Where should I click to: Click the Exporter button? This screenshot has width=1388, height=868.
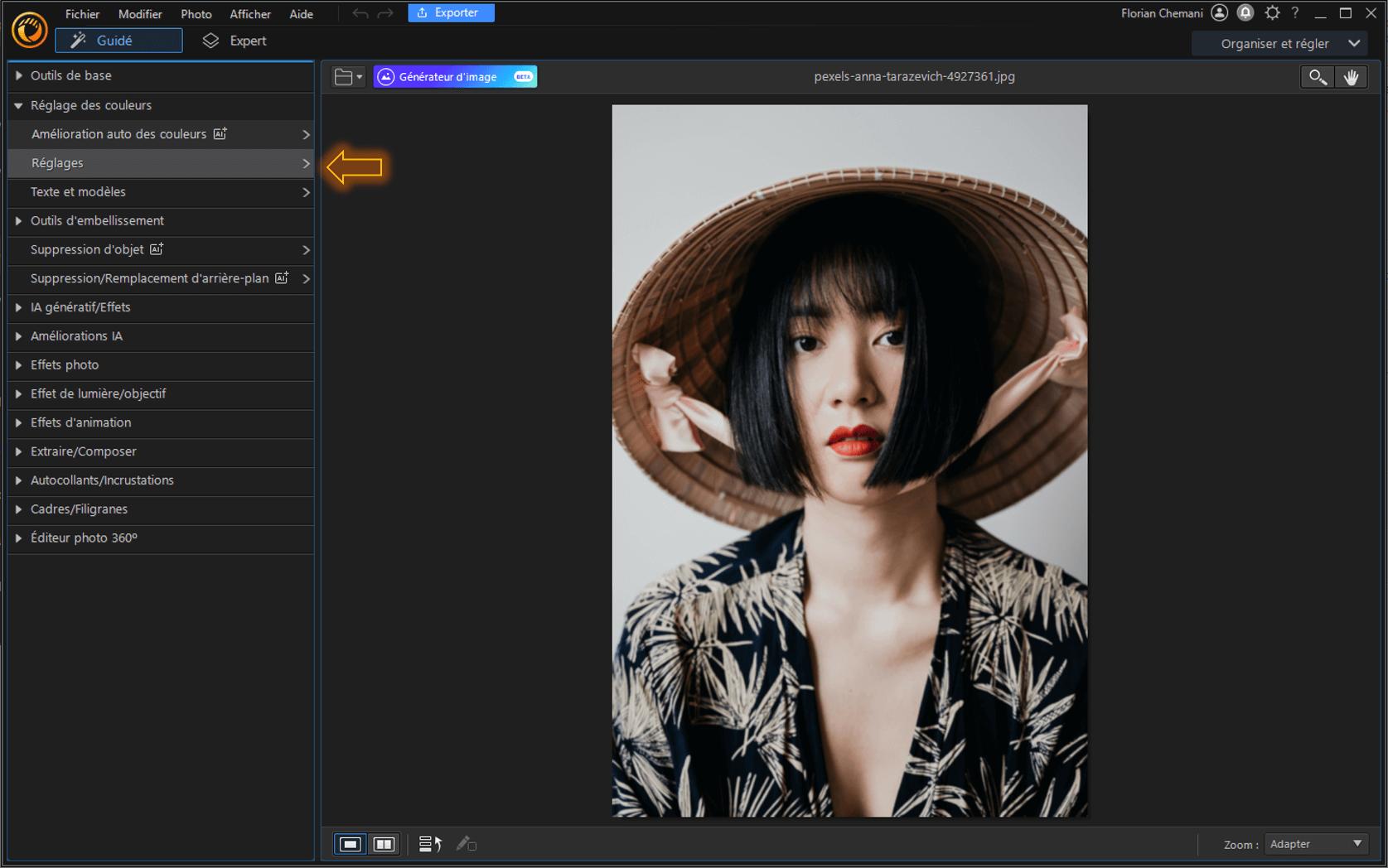[451, 13]
